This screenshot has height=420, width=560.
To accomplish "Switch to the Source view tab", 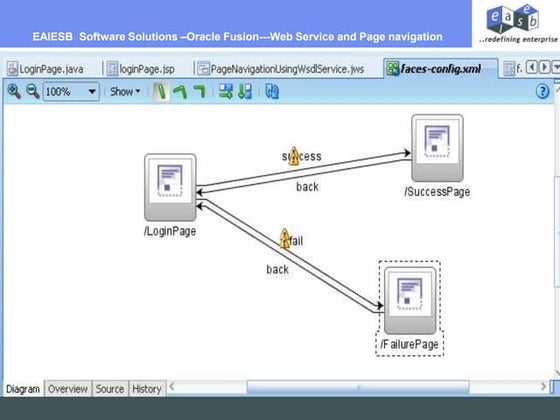I will click(x=110, y=389).
